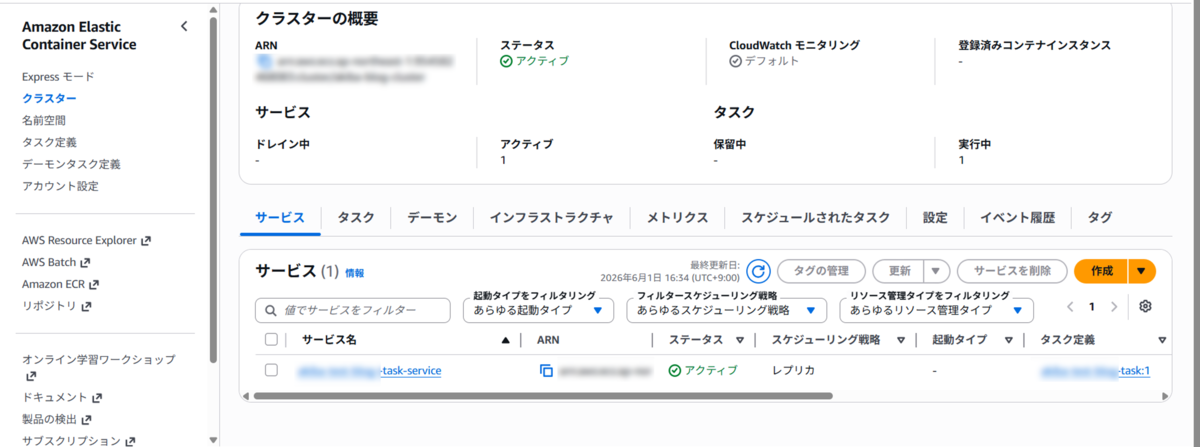Select all services header checkbox
1200x447 pixels.
[271, 340]
